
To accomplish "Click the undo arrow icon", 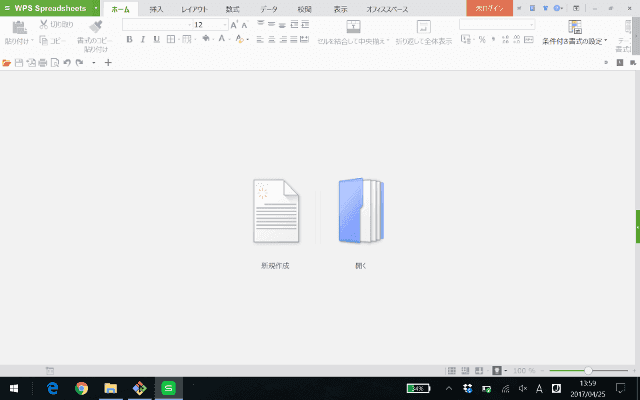I will point(67,63).
